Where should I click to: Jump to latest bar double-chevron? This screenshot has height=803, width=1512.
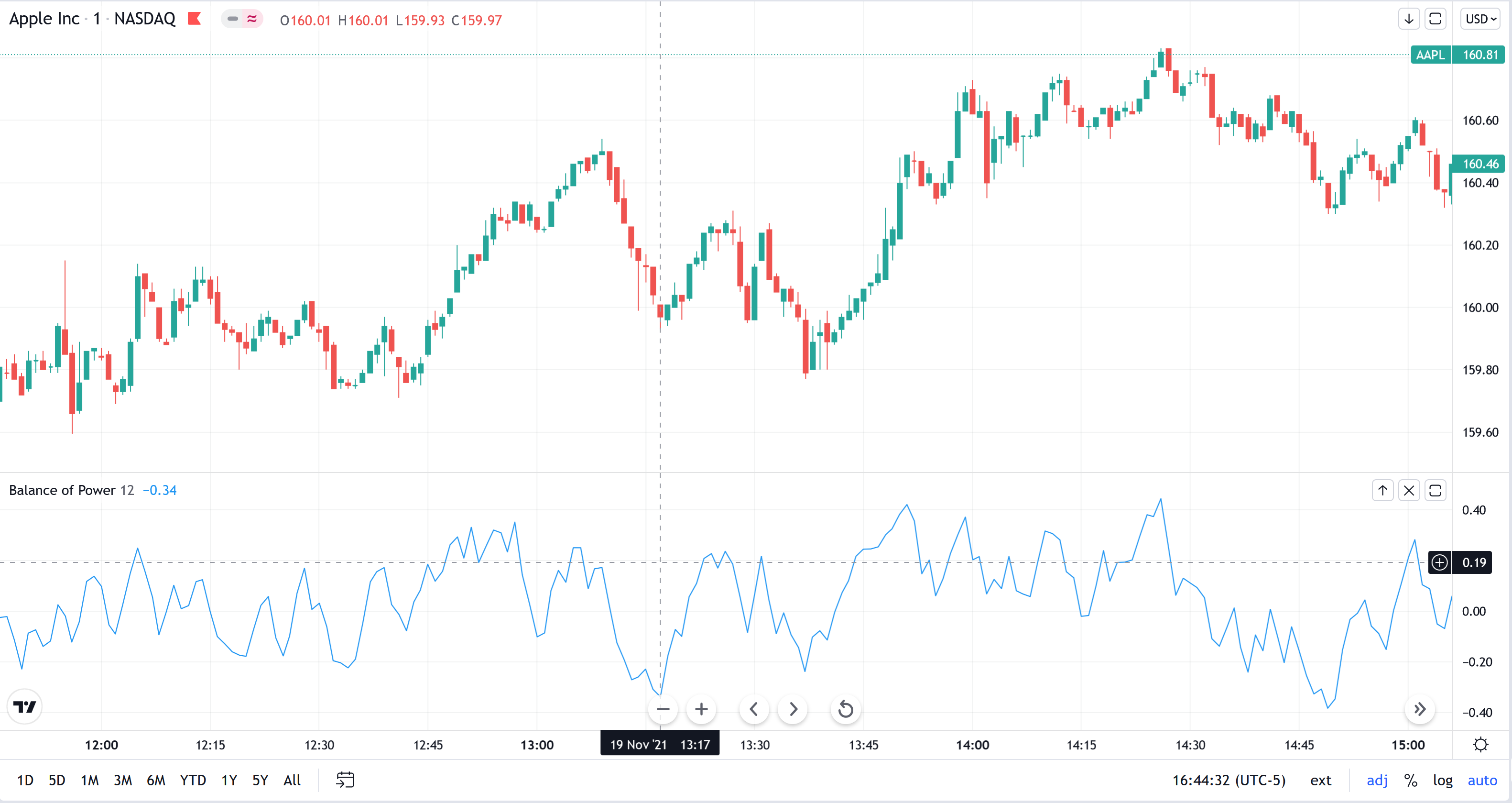point(1419,709)
